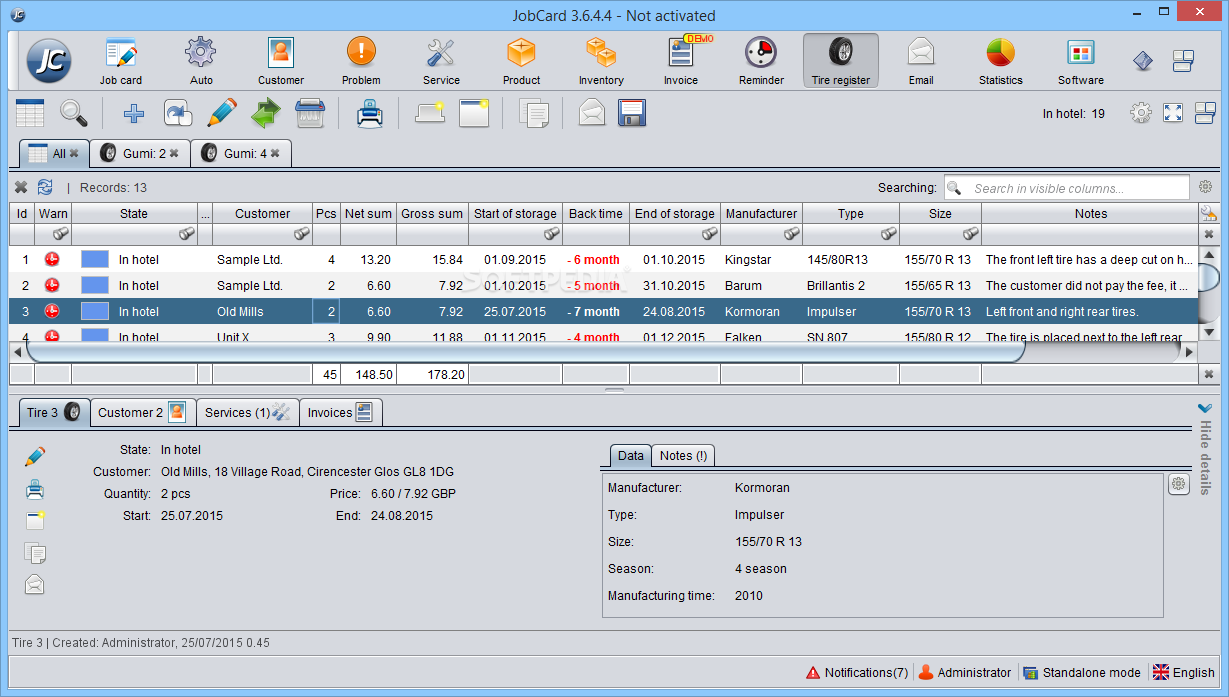The height and width of the screenshot is (697, 1229).
Task: Click printer icon in details panel
Action: (35, 489)
